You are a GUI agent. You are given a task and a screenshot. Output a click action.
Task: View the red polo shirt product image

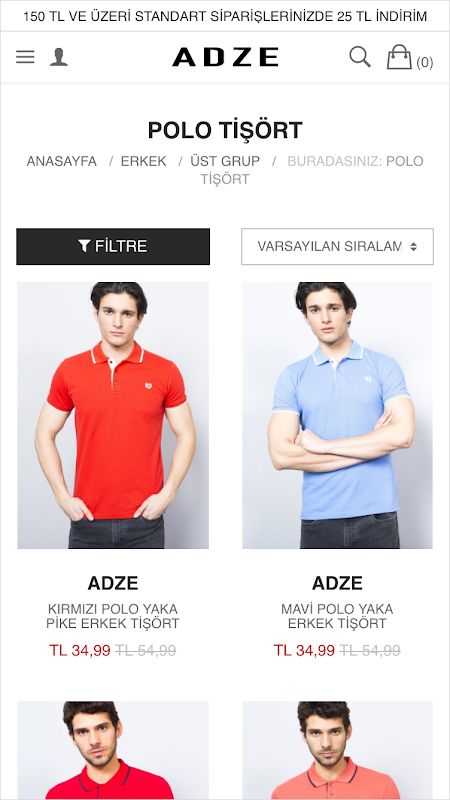[x=113, y=415]
